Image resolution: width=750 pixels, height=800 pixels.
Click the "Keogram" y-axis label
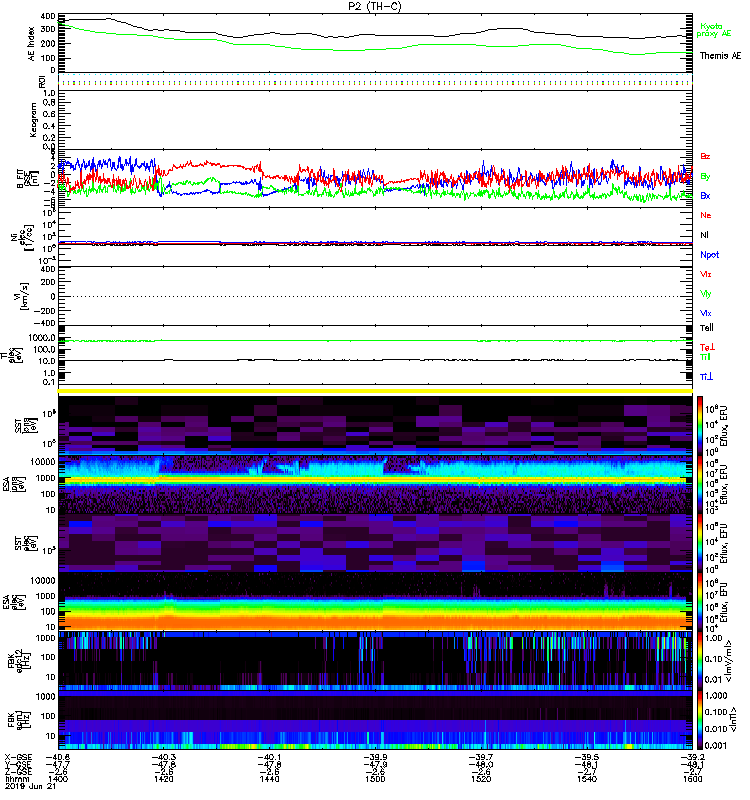33,119
